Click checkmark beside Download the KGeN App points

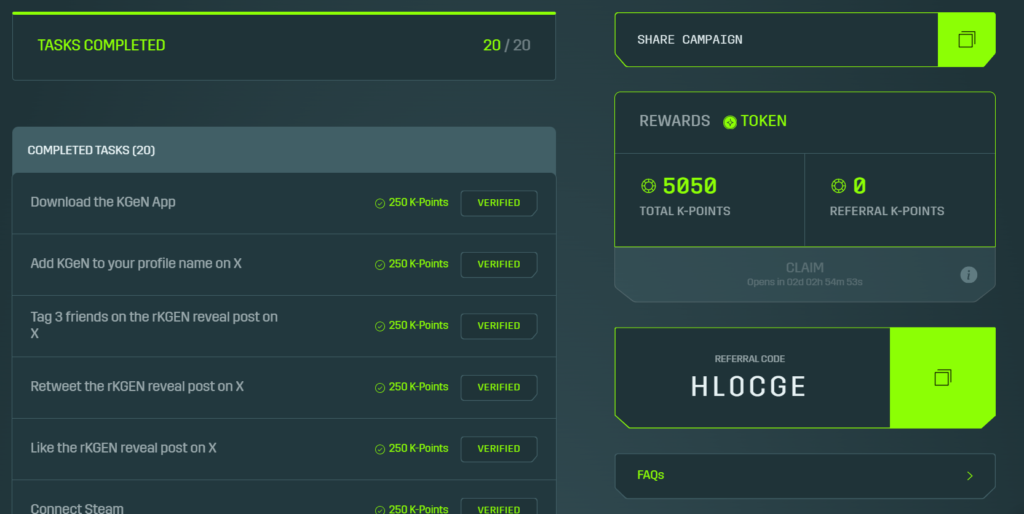click(379, 203)
